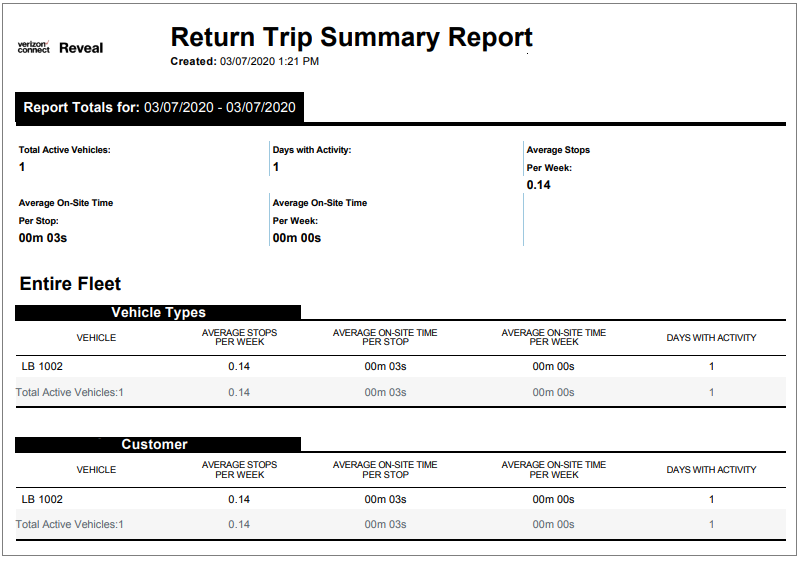Screen dimensions: 803x564
Task: Select the Report Totals date range header
Action: click(x=160, y=107)
